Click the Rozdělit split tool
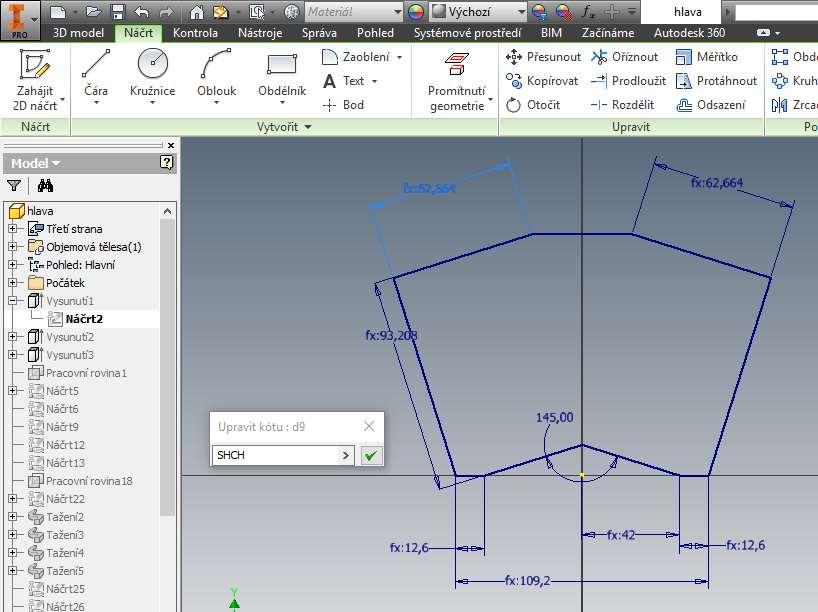Screen dimensions: 818x612 point(622,105)
